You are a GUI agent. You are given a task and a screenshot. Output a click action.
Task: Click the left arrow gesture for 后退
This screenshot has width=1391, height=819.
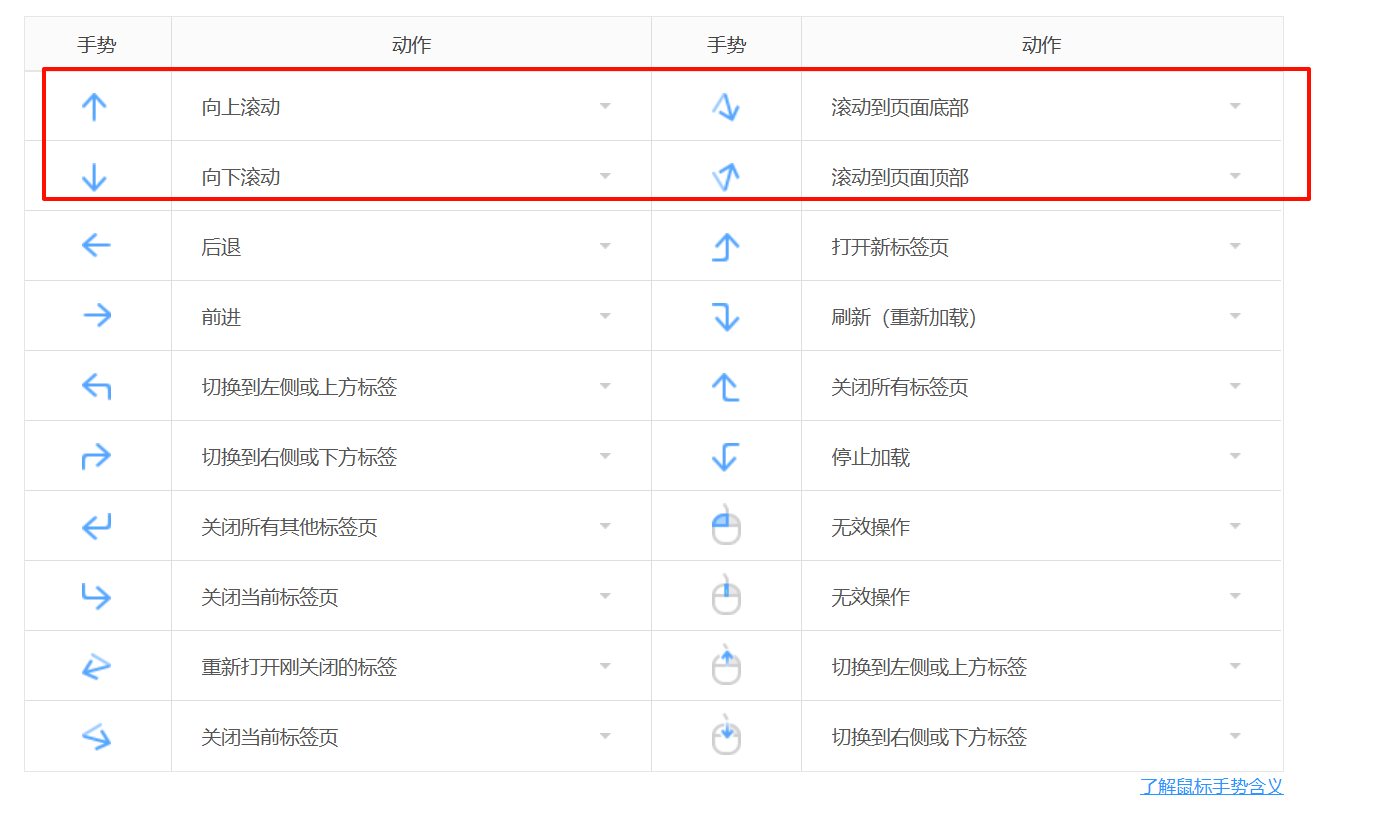[96, 245]
